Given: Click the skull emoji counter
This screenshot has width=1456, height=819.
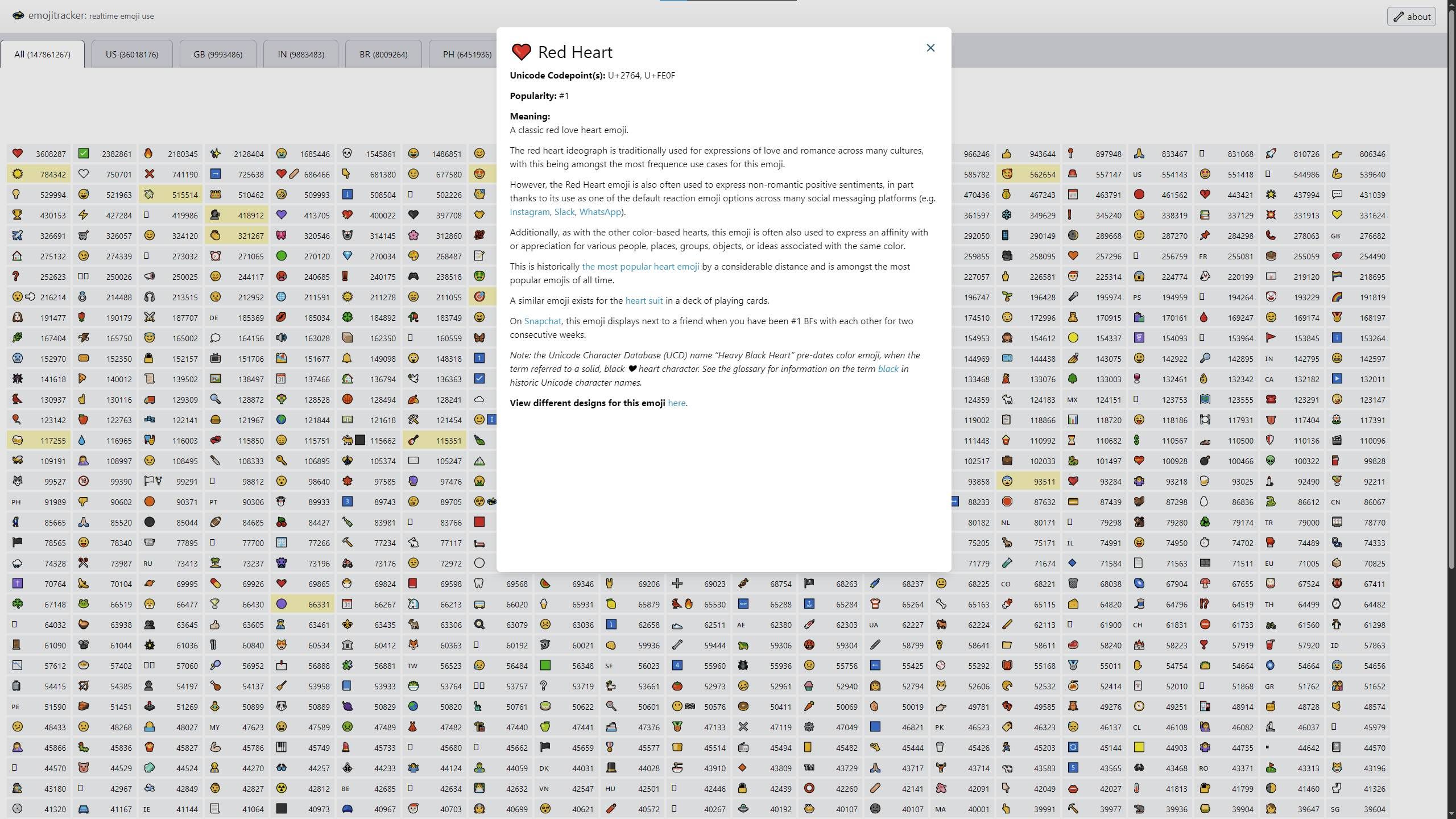Looking at the screenshot, I should coord(375,154).
